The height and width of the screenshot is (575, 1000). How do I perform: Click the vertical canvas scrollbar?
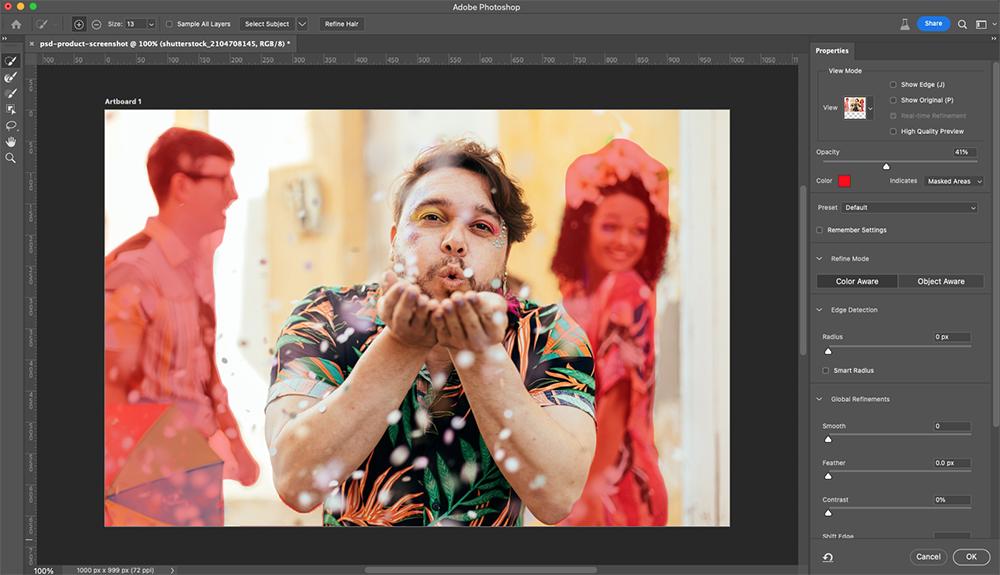click(x=803, y=270)
